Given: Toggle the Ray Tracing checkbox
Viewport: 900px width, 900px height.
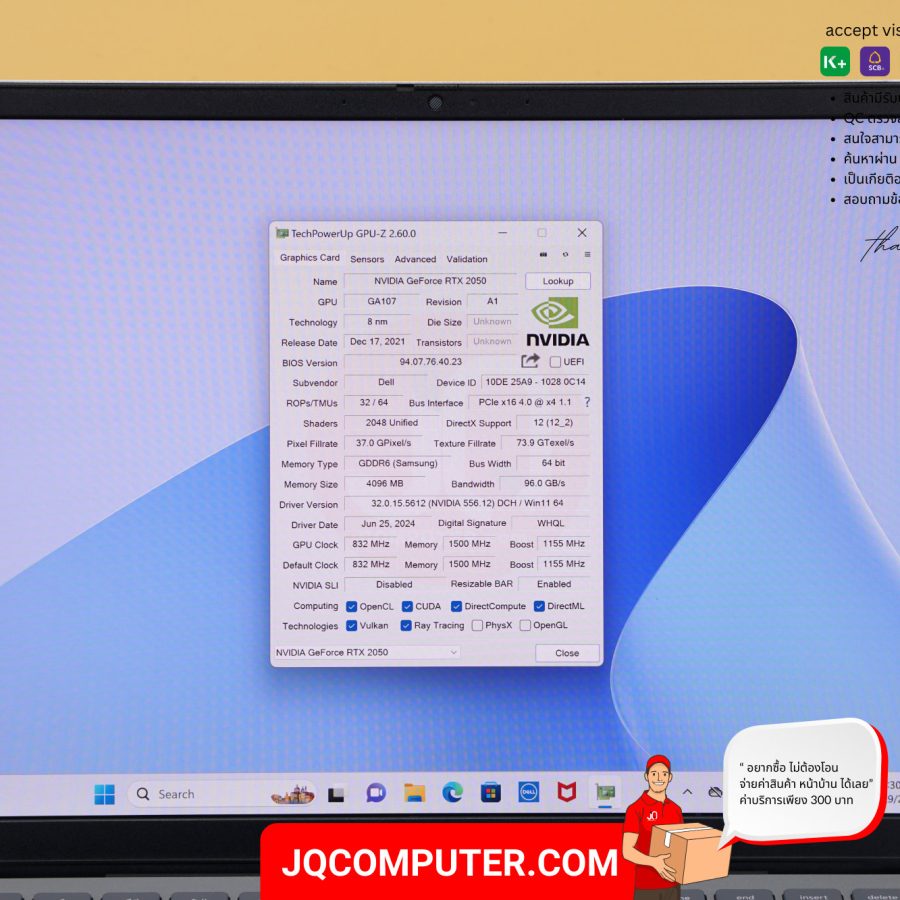Looking at the screenshot, I should pyautogui.click(x=406, y=626).
